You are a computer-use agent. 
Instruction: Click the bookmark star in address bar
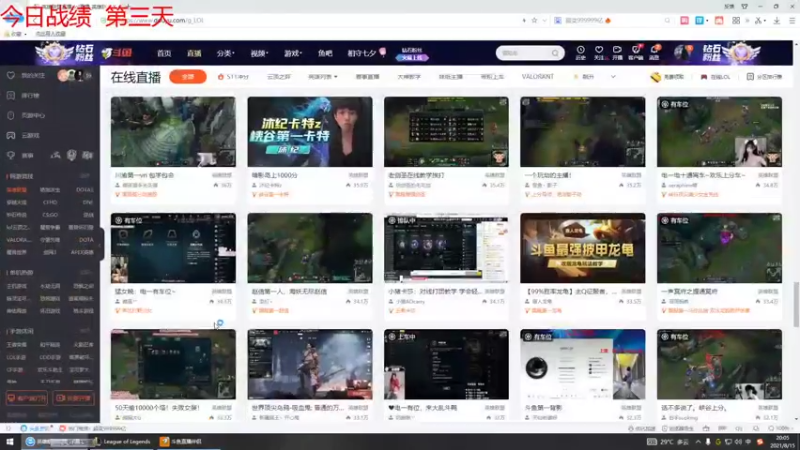pos(534,20)
